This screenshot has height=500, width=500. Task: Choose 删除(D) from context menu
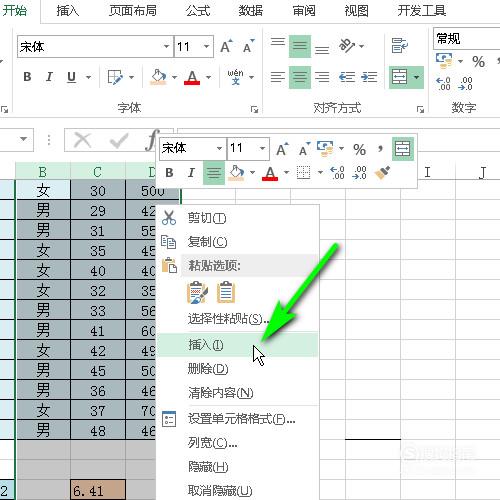pyautogui.click(x=237, y=369)
